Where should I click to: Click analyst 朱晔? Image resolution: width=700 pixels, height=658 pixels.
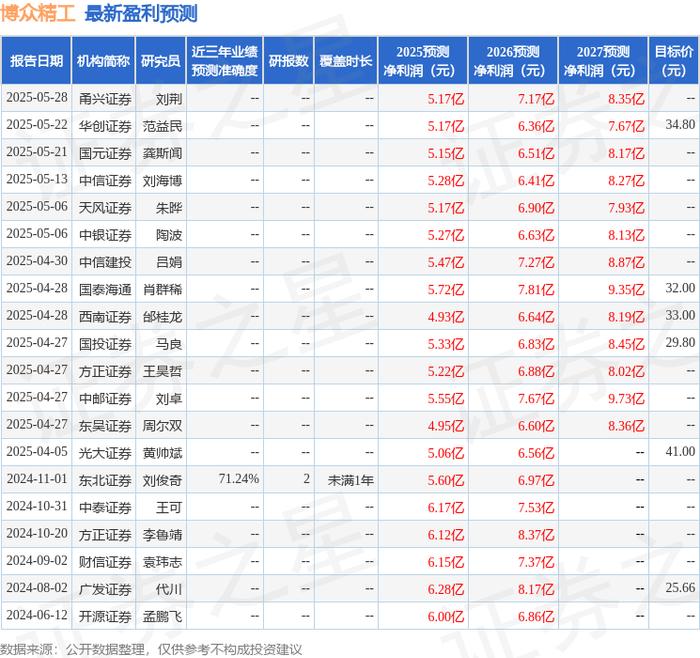pyautogui.click(x=169, y=207)
